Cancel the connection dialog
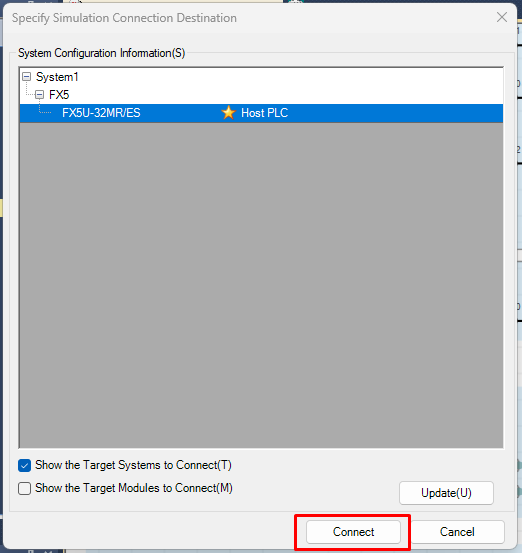Screen dimensions: 522x553 point(457,532)
